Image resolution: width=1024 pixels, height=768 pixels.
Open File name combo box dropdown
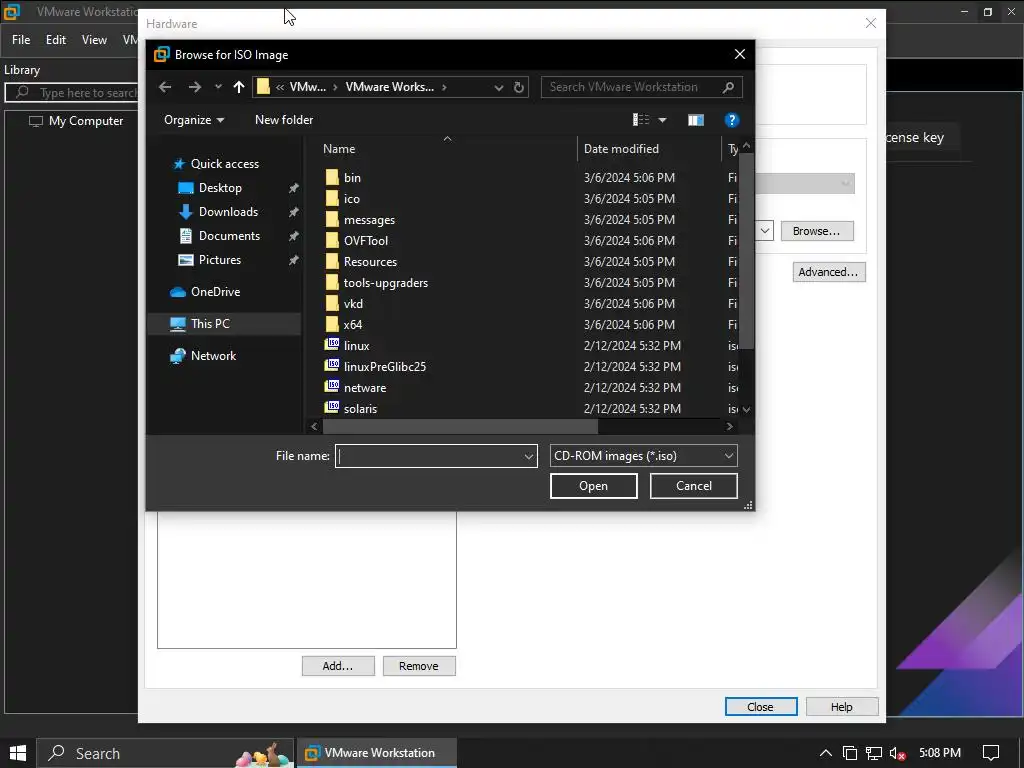point(529,456)
